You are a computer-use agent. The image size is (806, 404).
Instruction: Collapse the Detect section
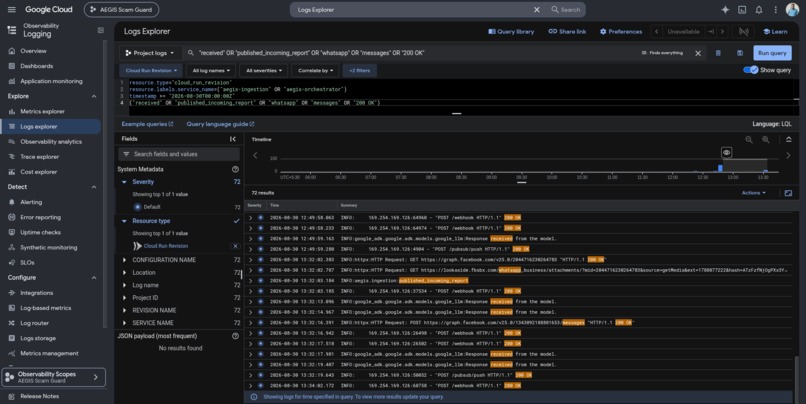pyautogui.click(x=94, y=187)
